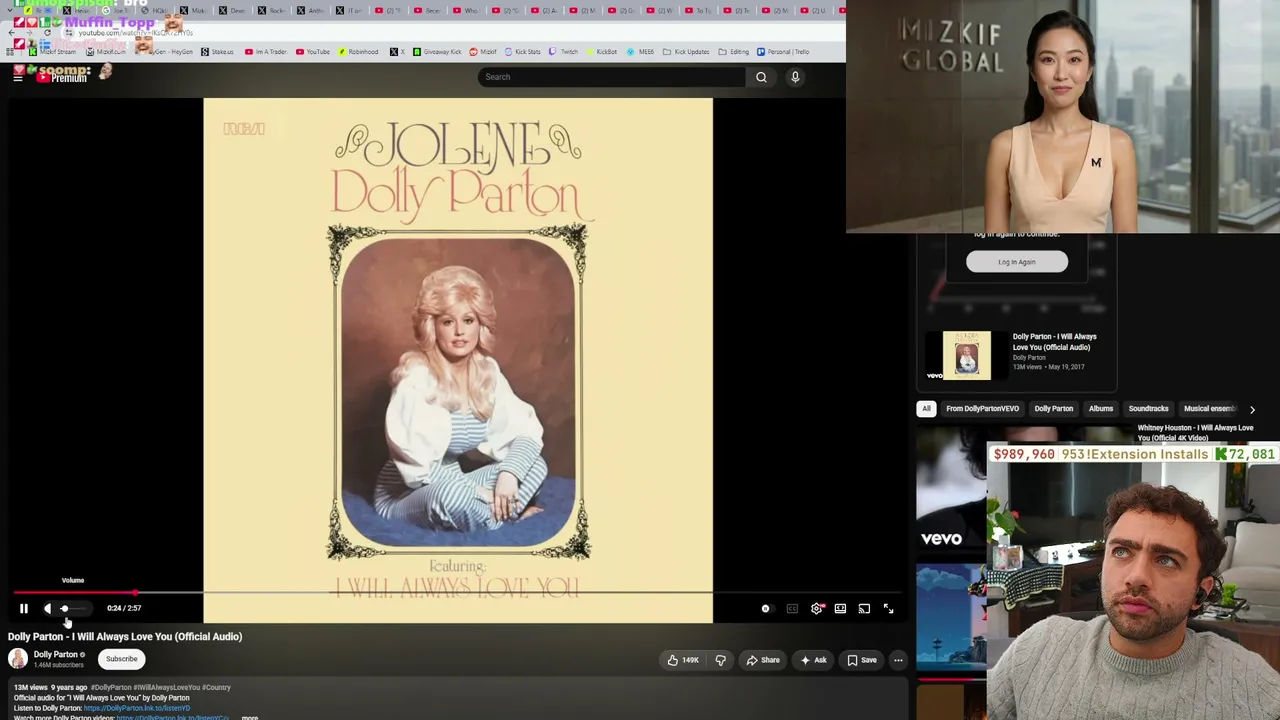Expand the description with '...more'

click(249, 717)
